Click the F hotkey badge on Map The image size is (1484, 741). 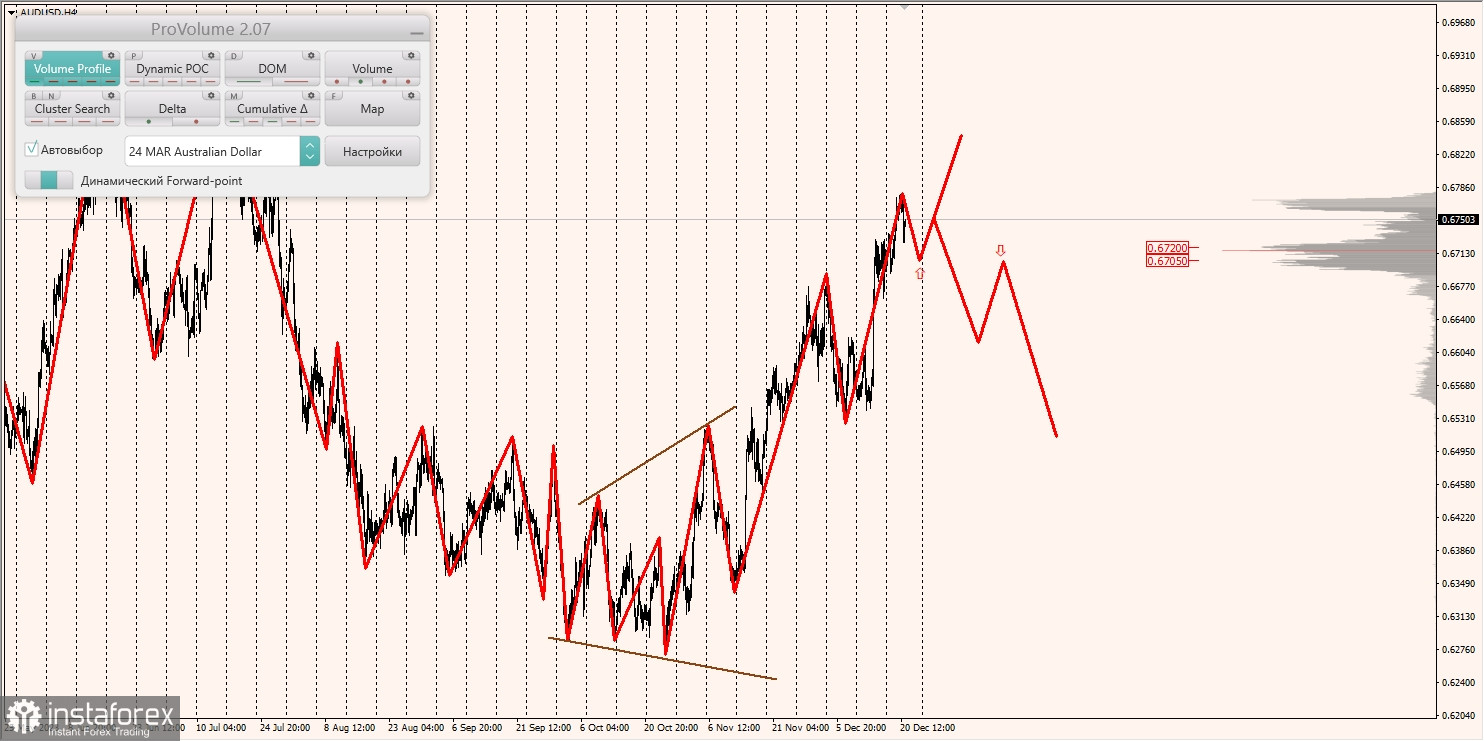click(334, 96)
